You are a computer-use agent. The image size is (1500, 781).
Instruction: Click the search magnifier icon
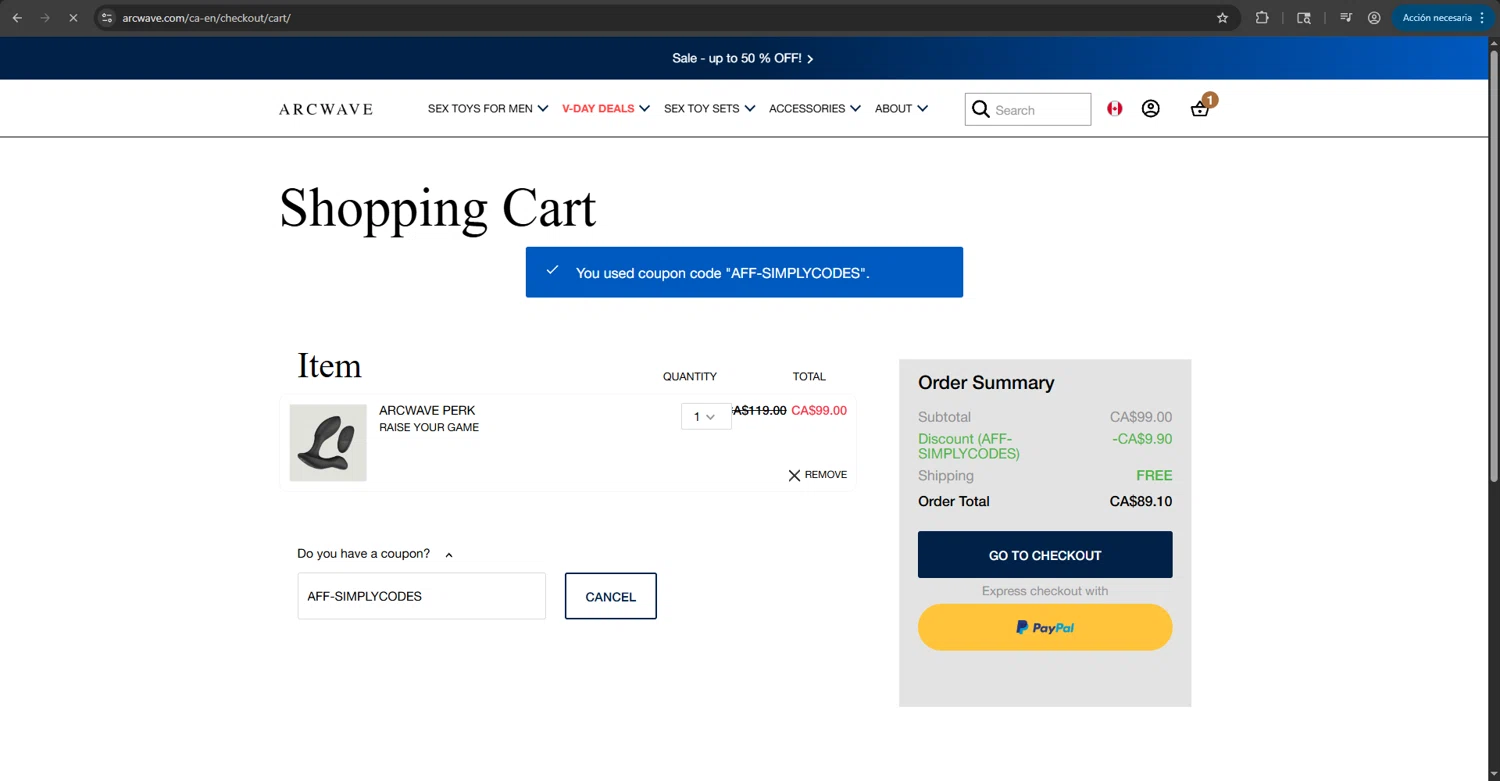point(981,109)
